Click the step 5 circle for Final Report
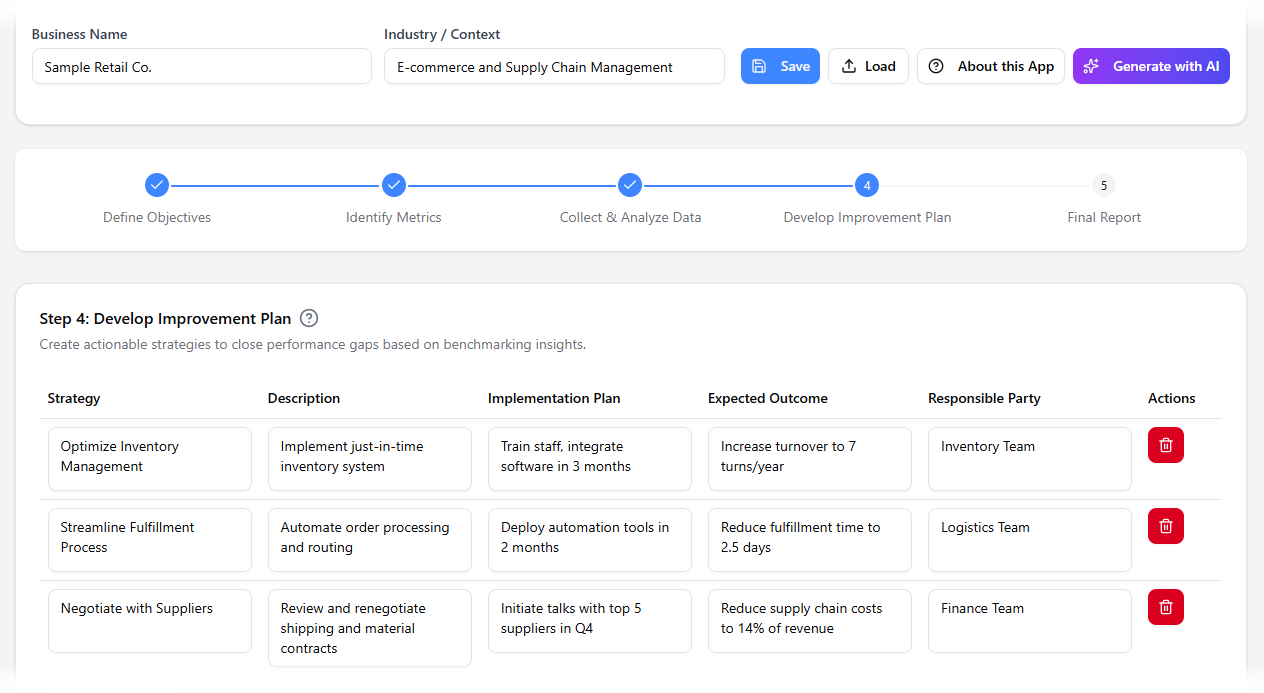The width and height of the screenshot is (1264, 693). 1103,185
